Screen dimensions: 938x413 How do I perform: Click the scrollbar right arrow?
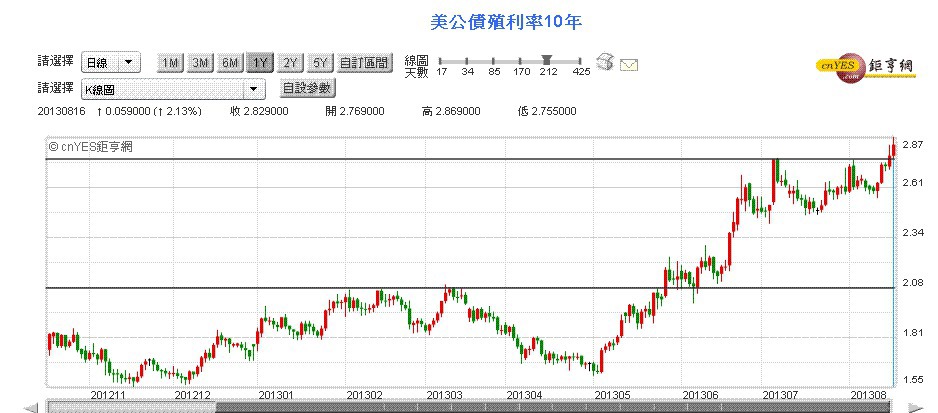(x=916, y=408)
